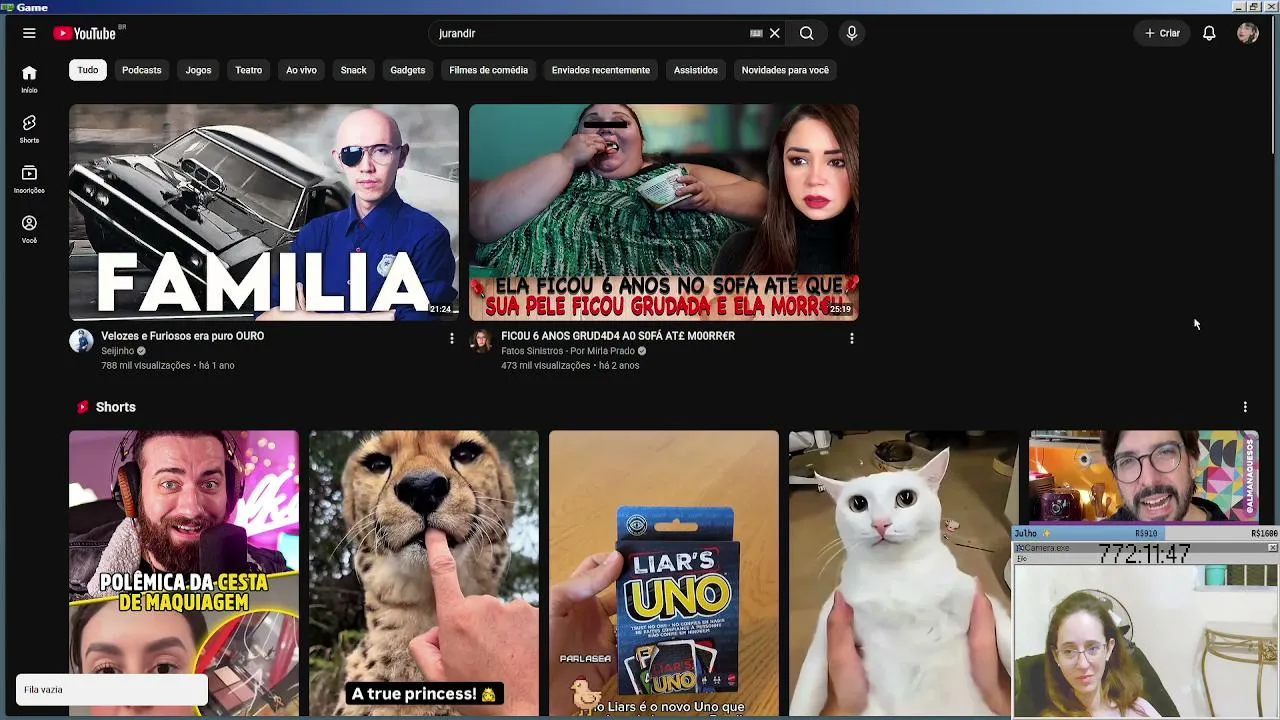Select the Jogos filter chip
Screen dimensions: 1280x720
point(198,70)
